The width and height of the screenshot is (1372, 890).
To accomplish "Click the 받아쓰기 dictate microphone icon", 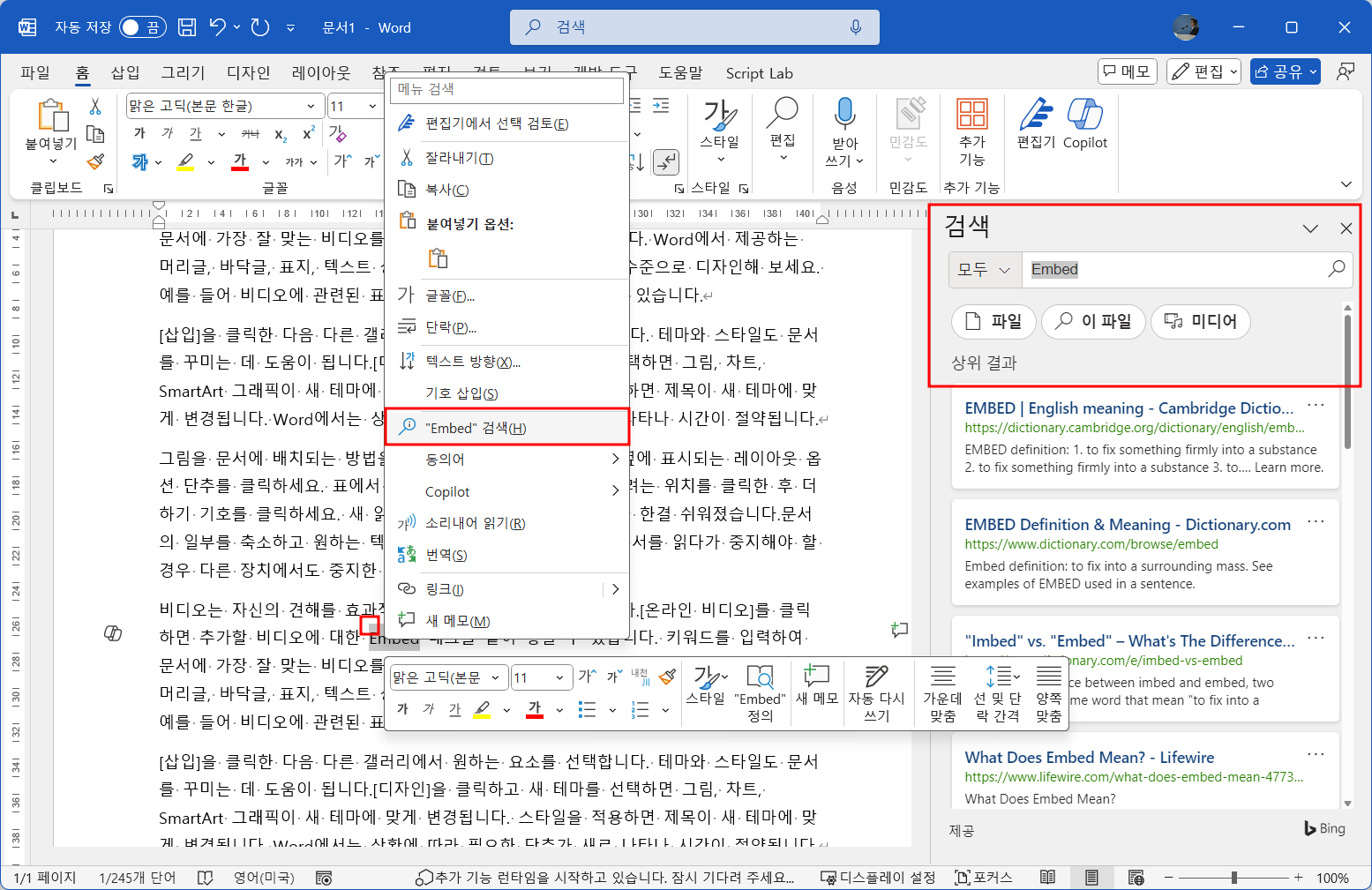I will coord(844,114).
